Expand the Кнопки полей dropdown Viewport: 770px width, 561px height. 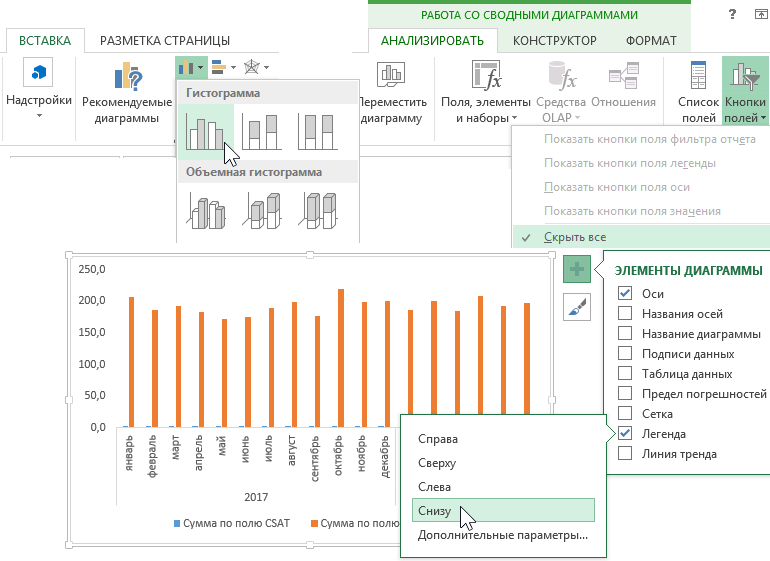tap(745, 110)
